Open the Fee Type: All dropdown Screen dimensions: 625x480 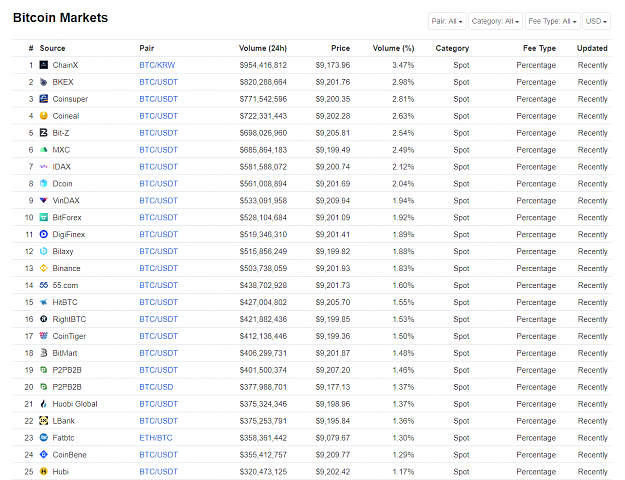point(552,21)
